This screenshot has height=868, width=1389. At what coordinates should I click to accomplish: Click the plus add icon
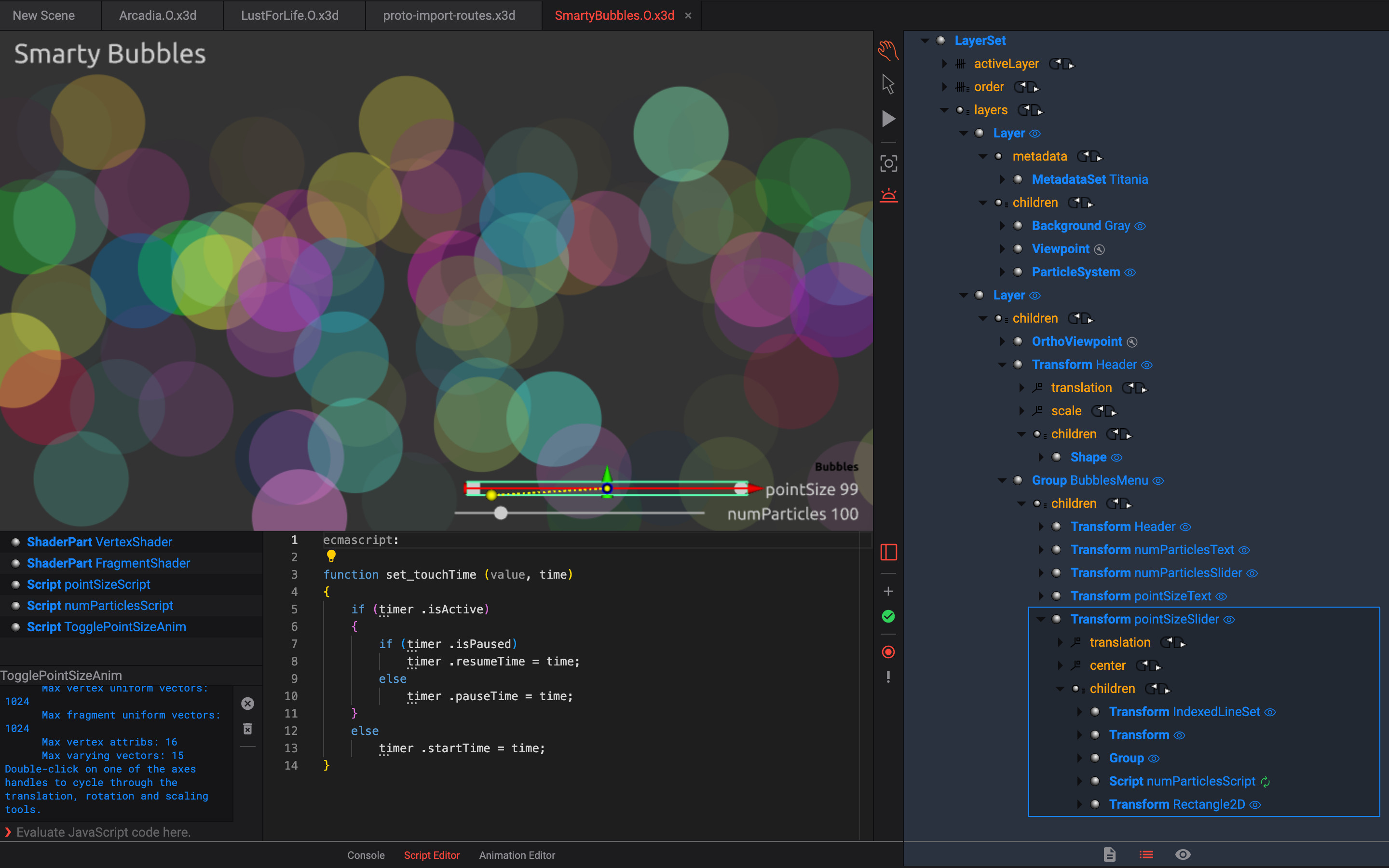pyautogui.click(x=888, y=591)
